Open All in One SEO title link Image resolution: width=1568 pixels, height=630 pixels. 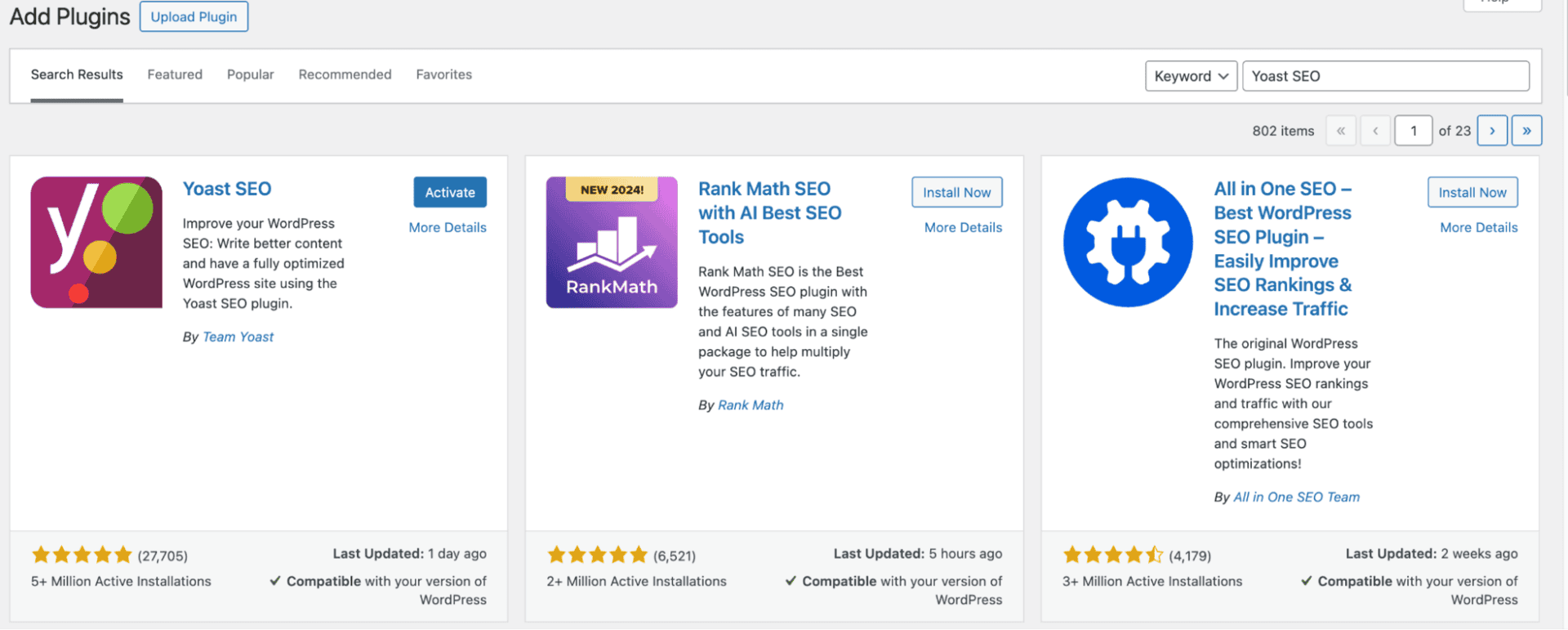click(1283, 248)
